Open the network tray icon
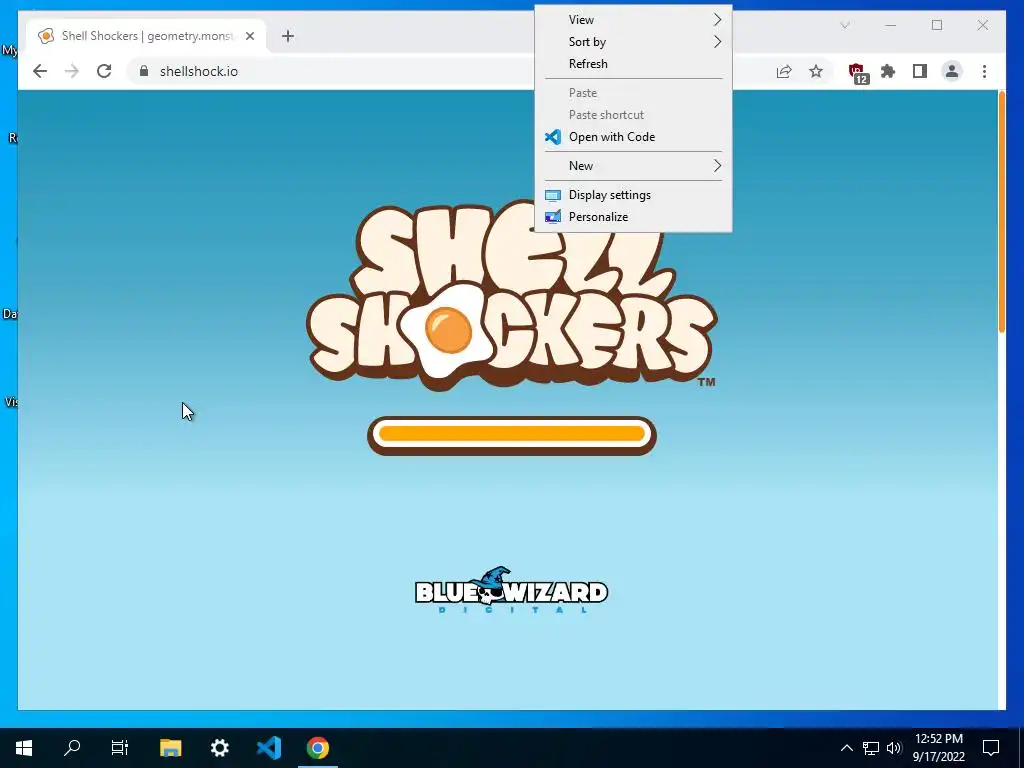The height and width of the screenshot is (768, 1024). [871, 748]
